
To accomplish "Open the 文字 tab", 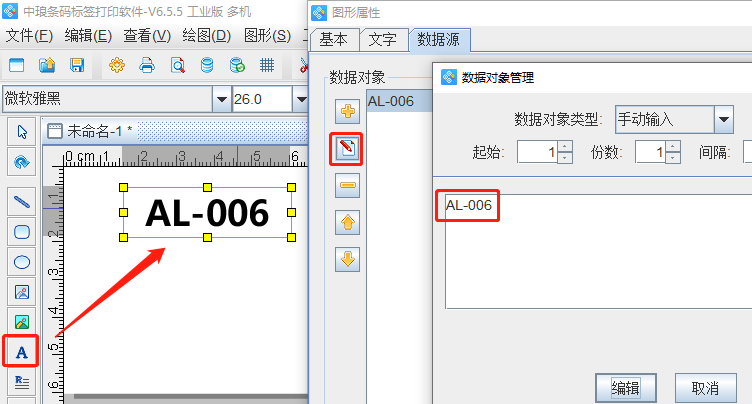I will pos(382,40).
